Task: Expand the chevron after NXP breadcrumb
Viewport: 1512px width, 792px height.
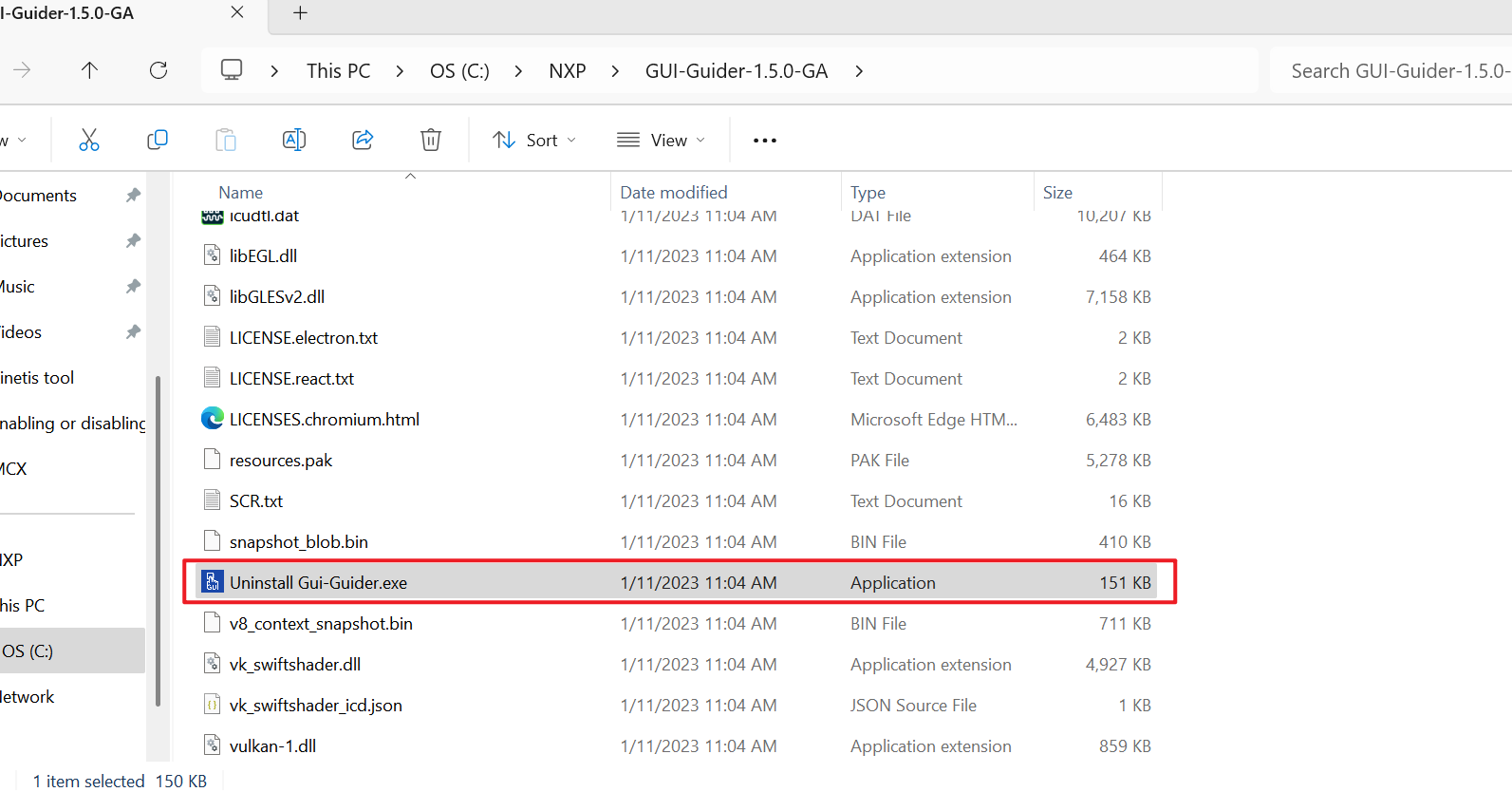Action: point(615,71)
